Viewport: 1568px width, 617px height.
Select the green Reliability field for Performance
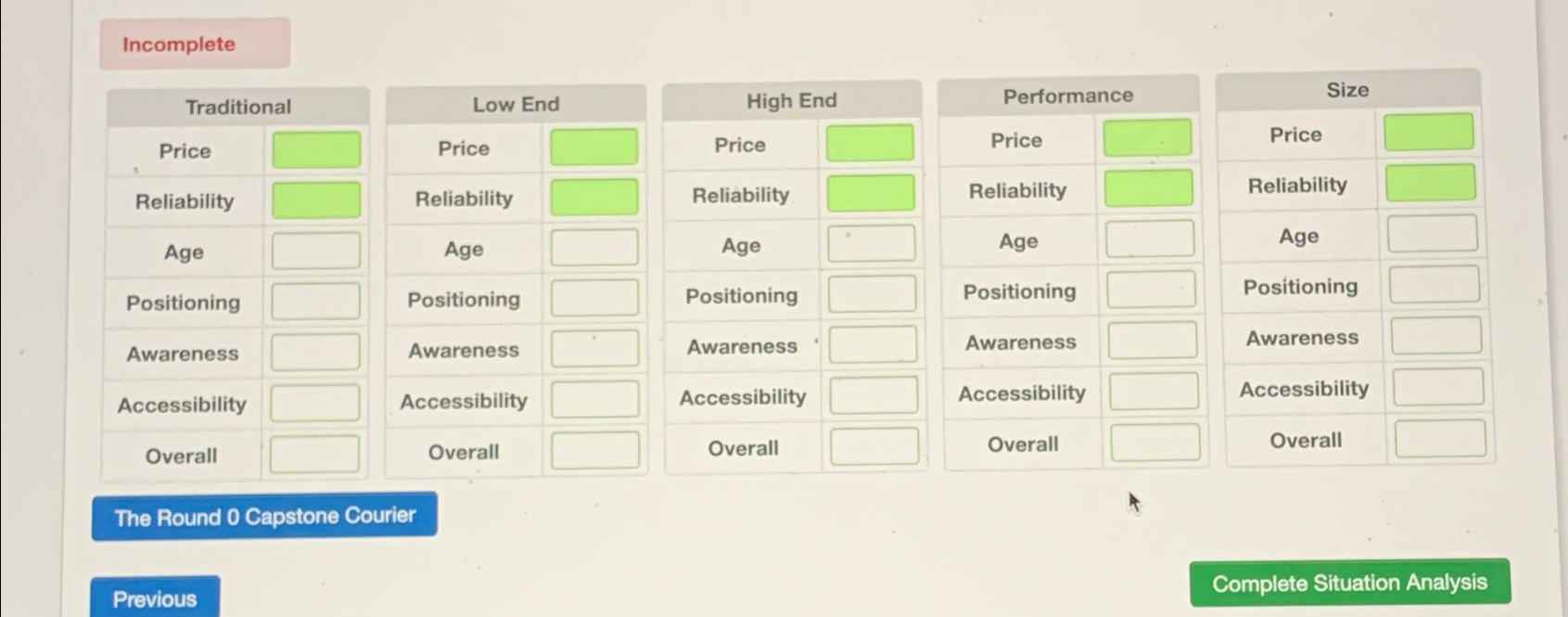coord(1147,188)
